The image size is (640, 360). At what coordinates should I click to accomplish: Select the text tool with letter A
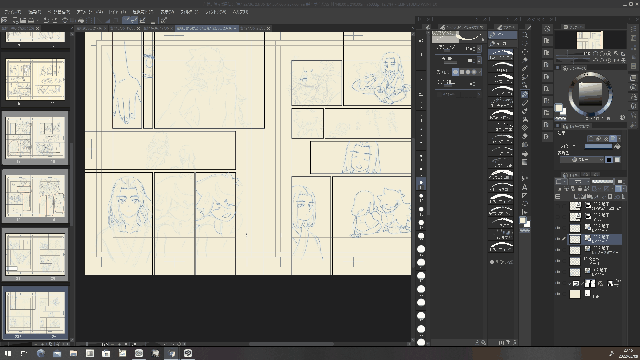pos(524,187)
